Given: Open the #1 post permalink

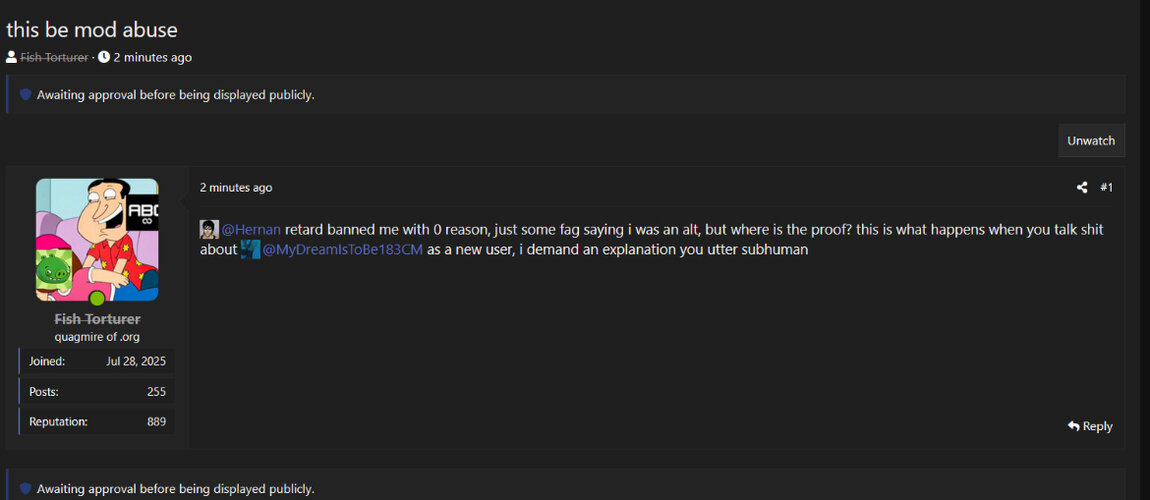Looking at the screenshot, I should coord(1106,187).
